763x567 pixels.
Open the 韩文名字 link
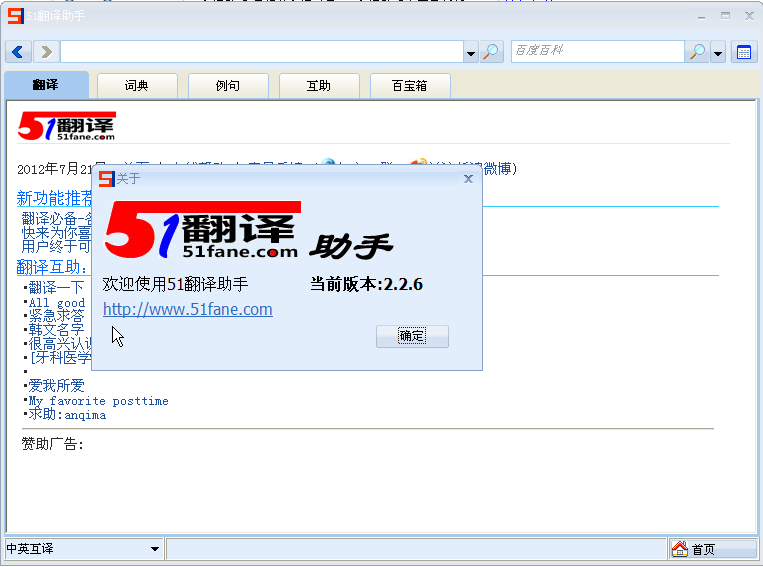[56, 330]
